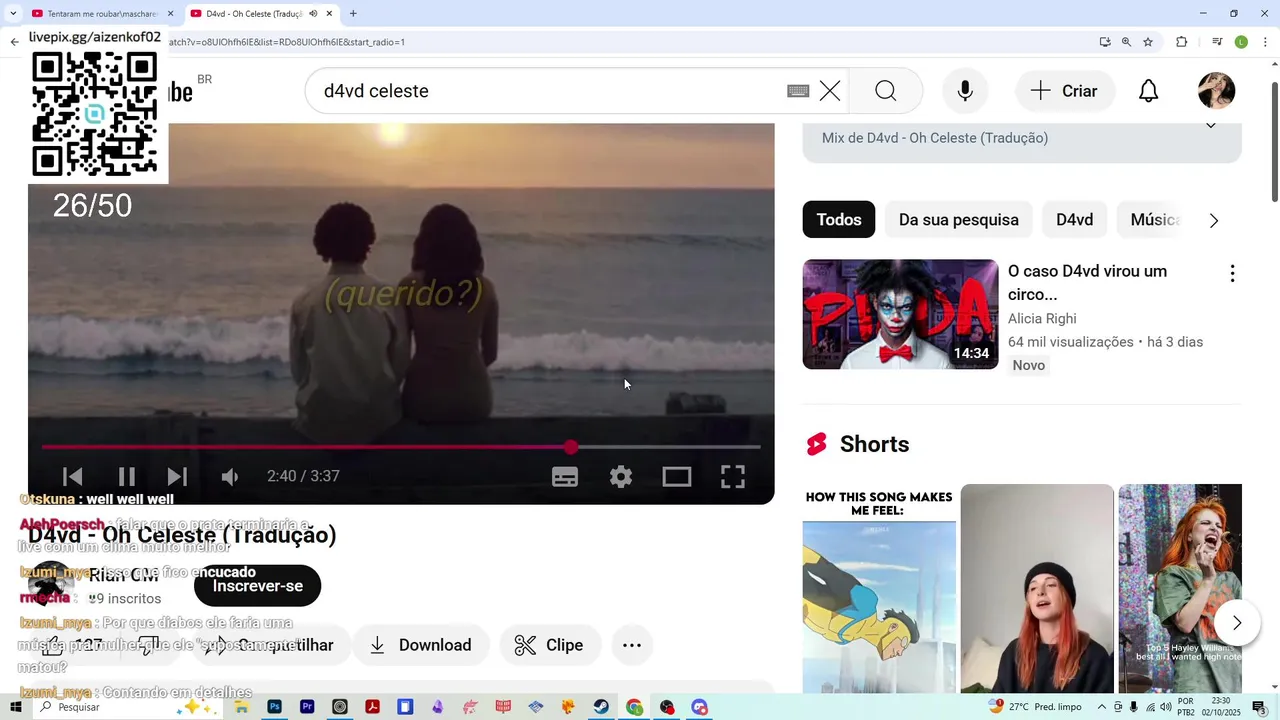Close the 'D4vd - Oh Celeste' tab
This screenshot has width=1280, height=720.
(x=329, y=14)
